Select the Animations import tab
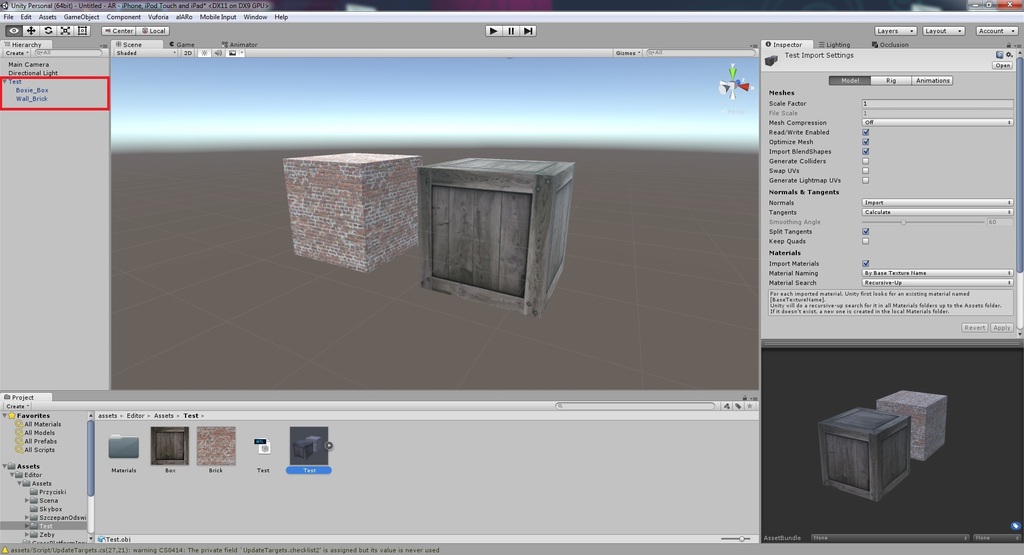 click(x=933, y=81)
